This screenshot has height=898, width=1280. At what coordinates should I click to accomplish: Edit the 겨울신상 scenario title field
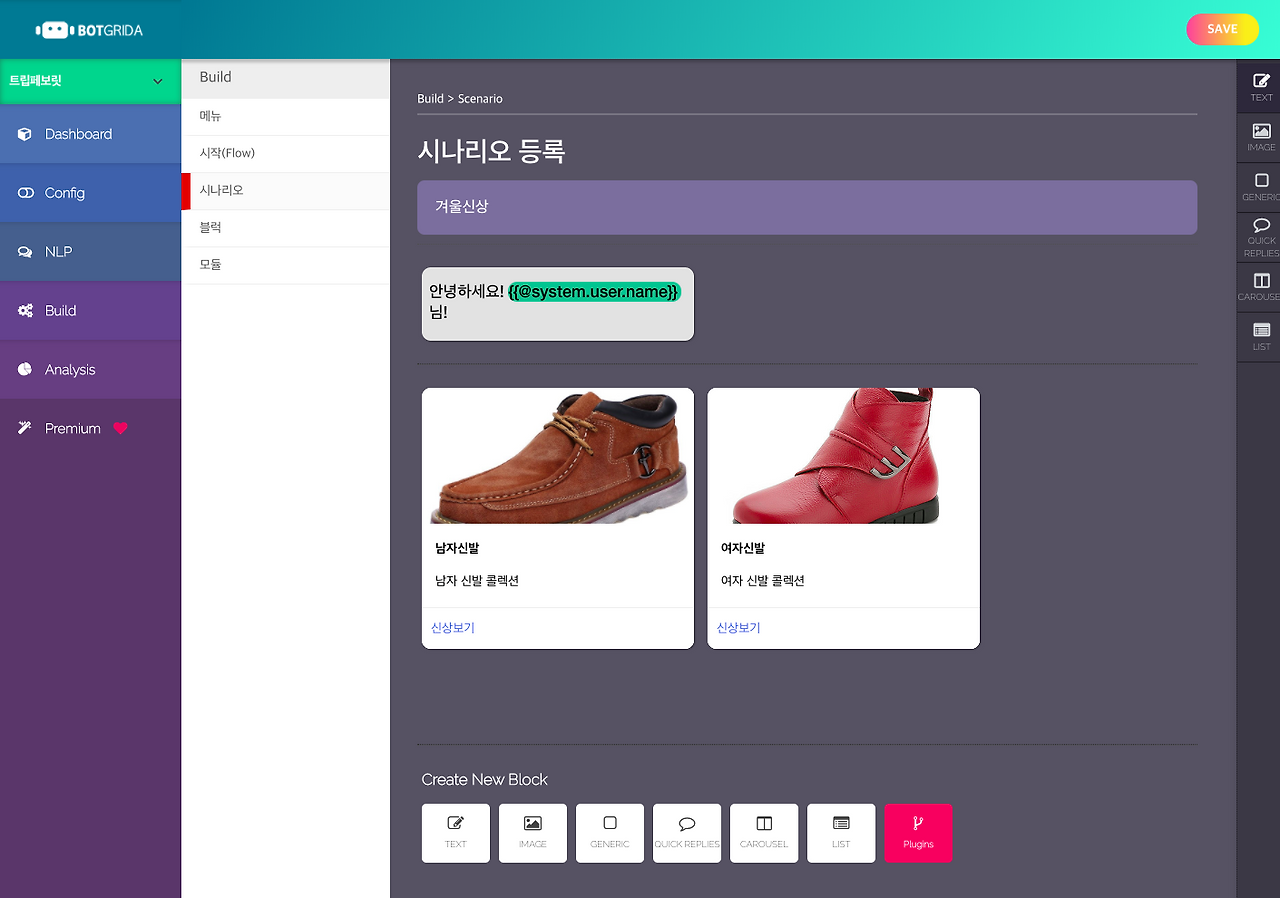pos(807,207)
